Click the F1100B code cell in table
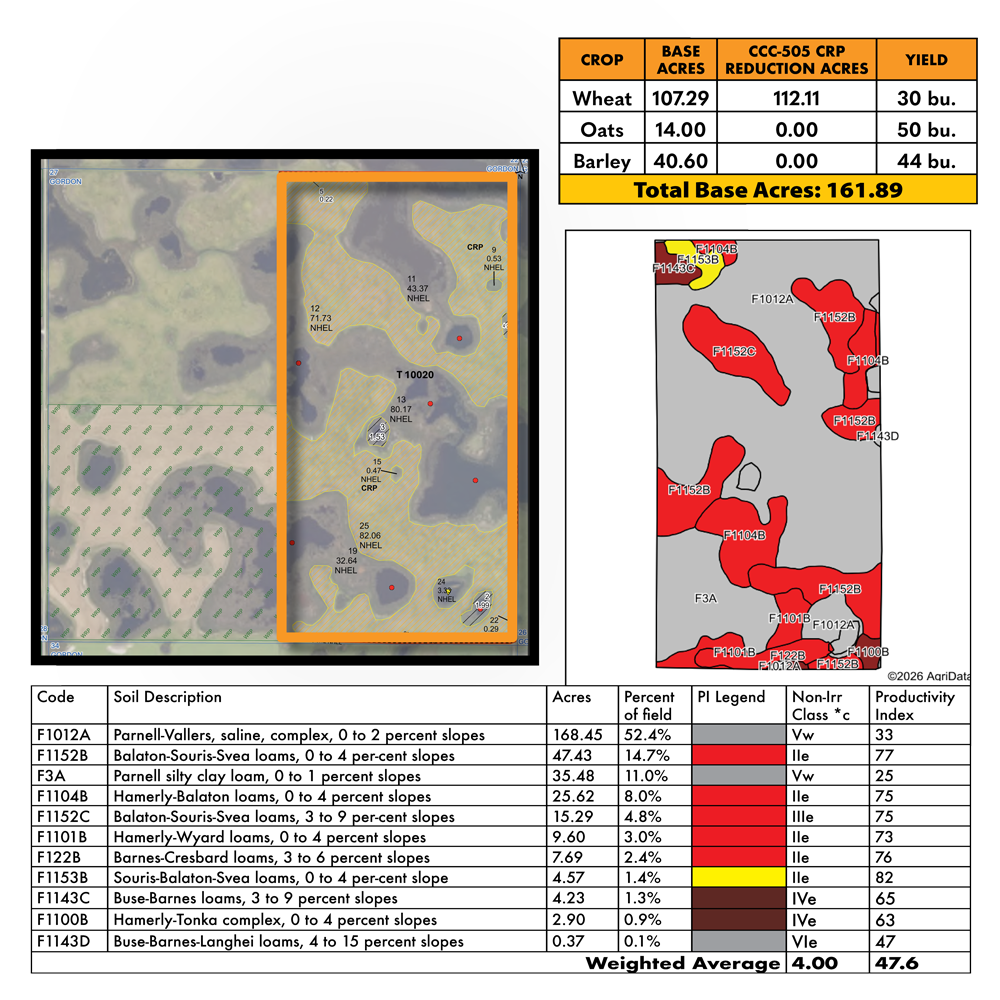Image resolution: width=1000 pixels, height=1000 pixels. [x=69, y=920]
